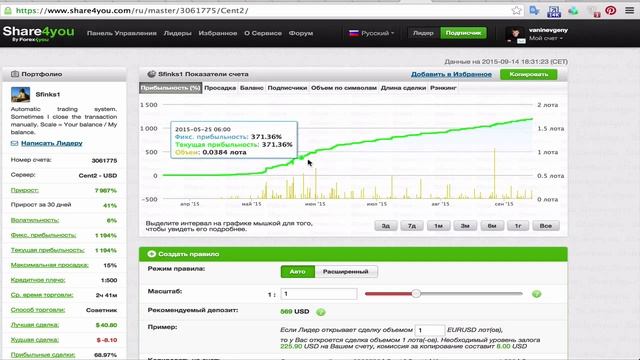Select the Прибыльность (%) chart tab

point(171,88)
